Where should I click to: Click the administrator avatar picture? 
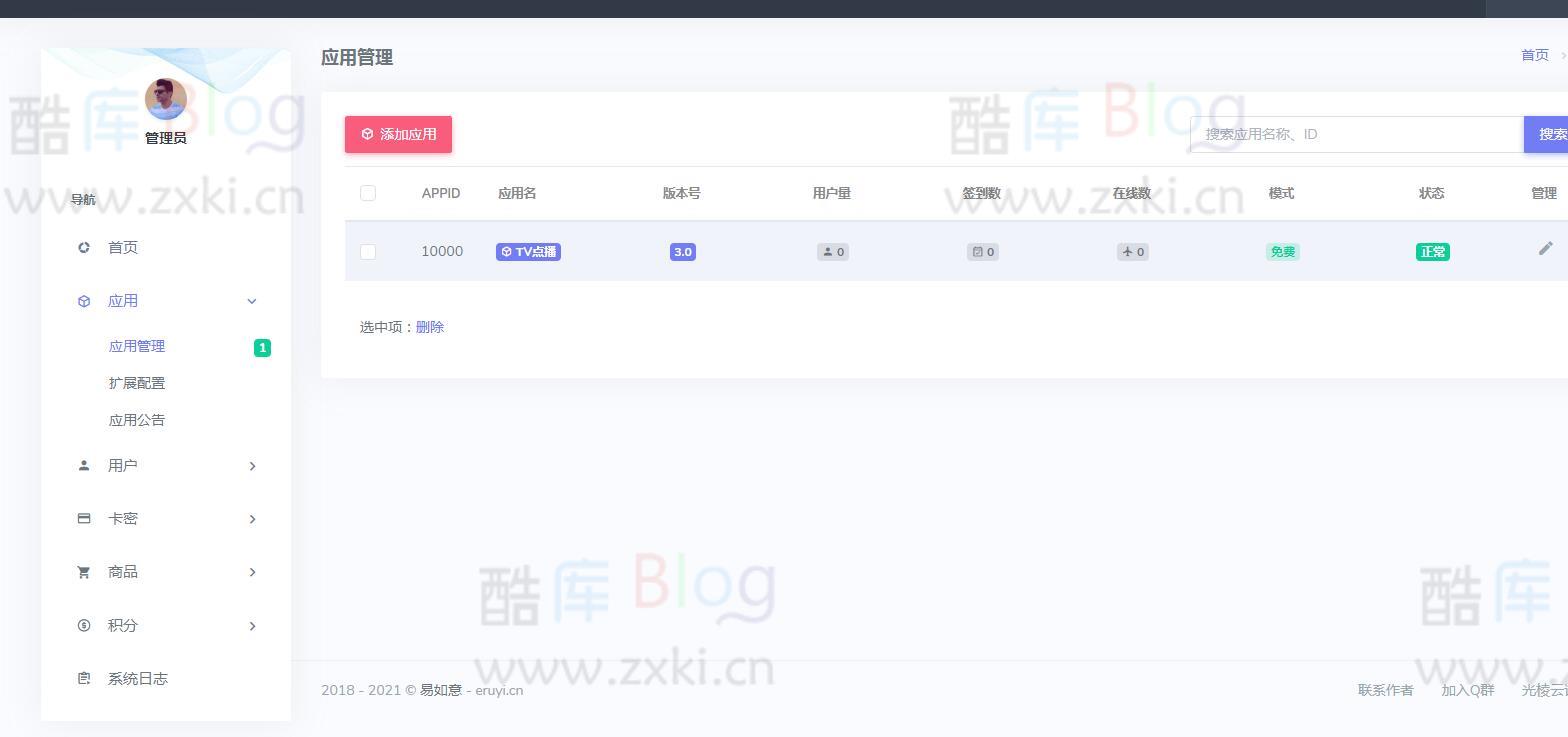pyautogui.click(x=166, y=99)
